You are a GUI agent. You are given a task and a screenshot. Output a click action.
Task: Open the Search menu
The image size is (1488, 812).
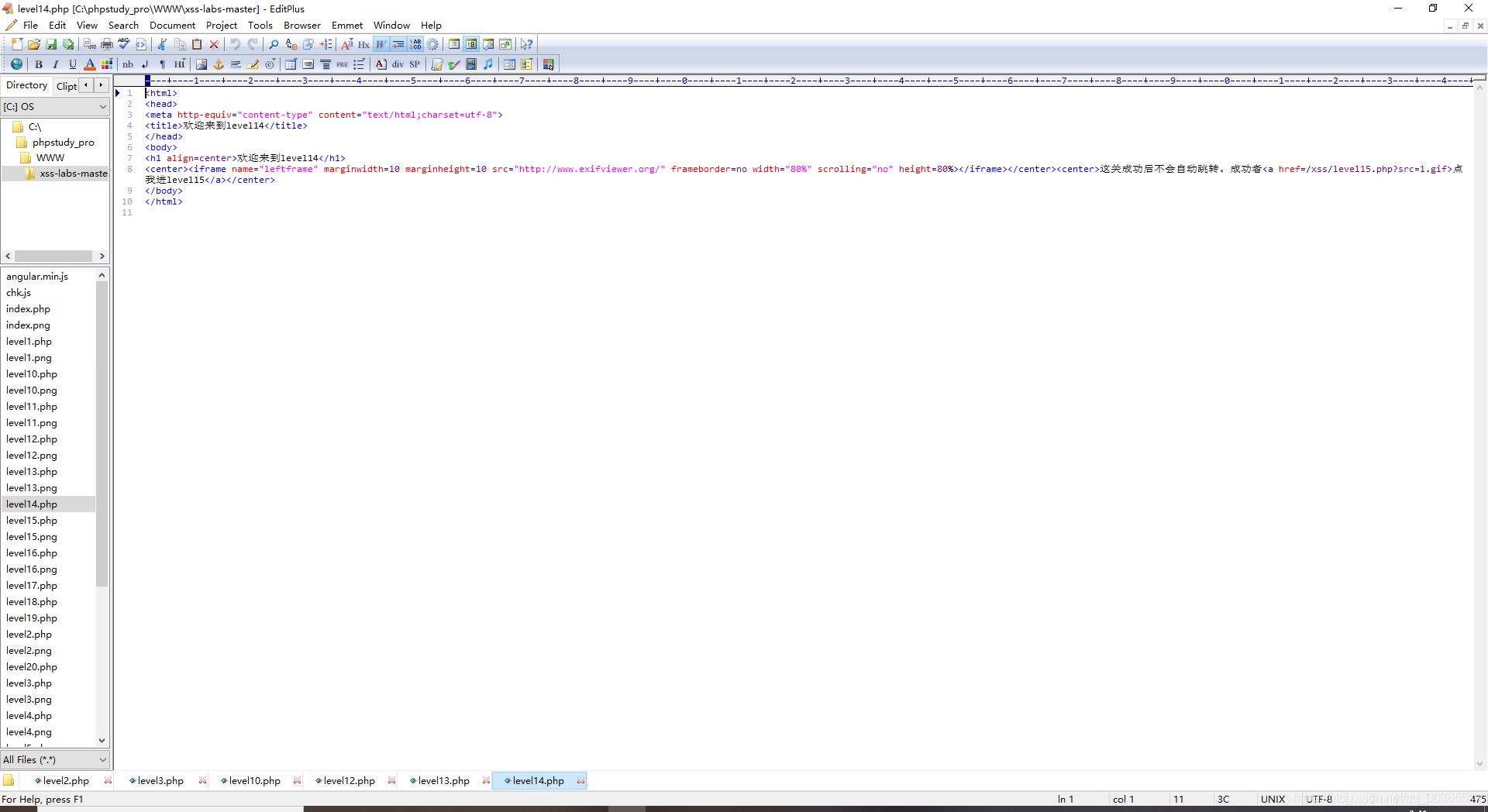click(123, 26)
